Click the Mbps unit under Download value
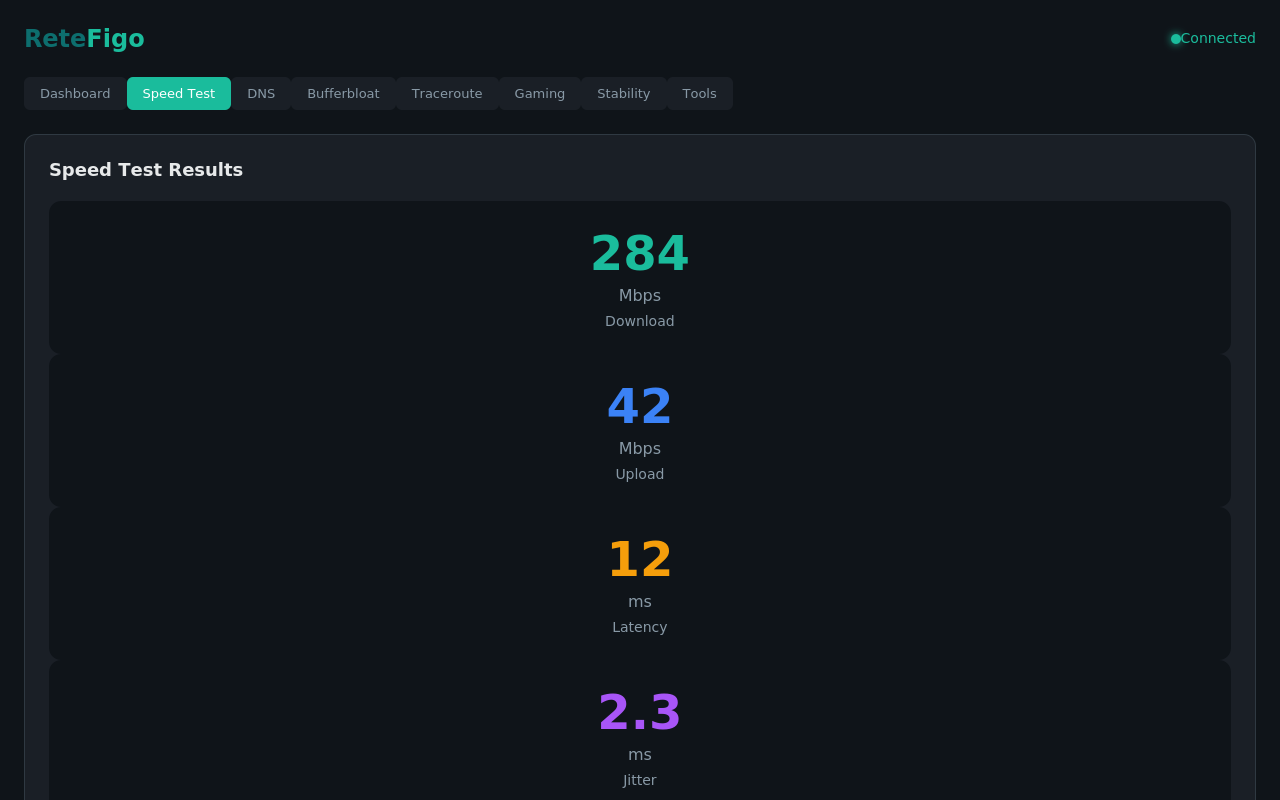Image resolution: width=1280 pixels, height=800 pixels. 640,296
